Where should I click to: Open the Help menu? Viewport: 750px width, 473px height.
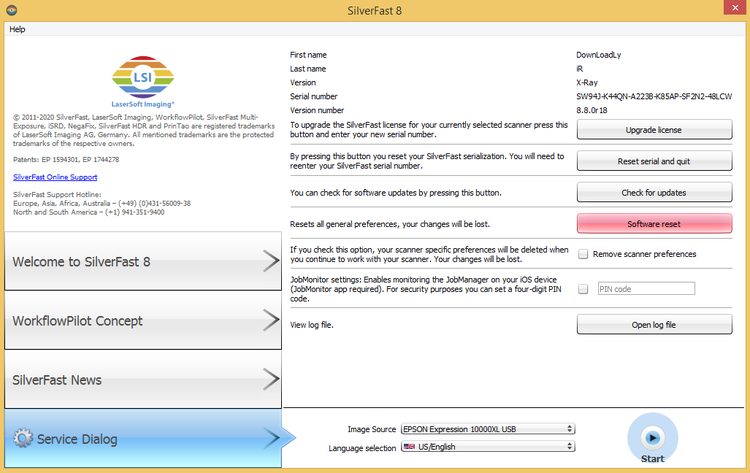(x=17, y=29)
